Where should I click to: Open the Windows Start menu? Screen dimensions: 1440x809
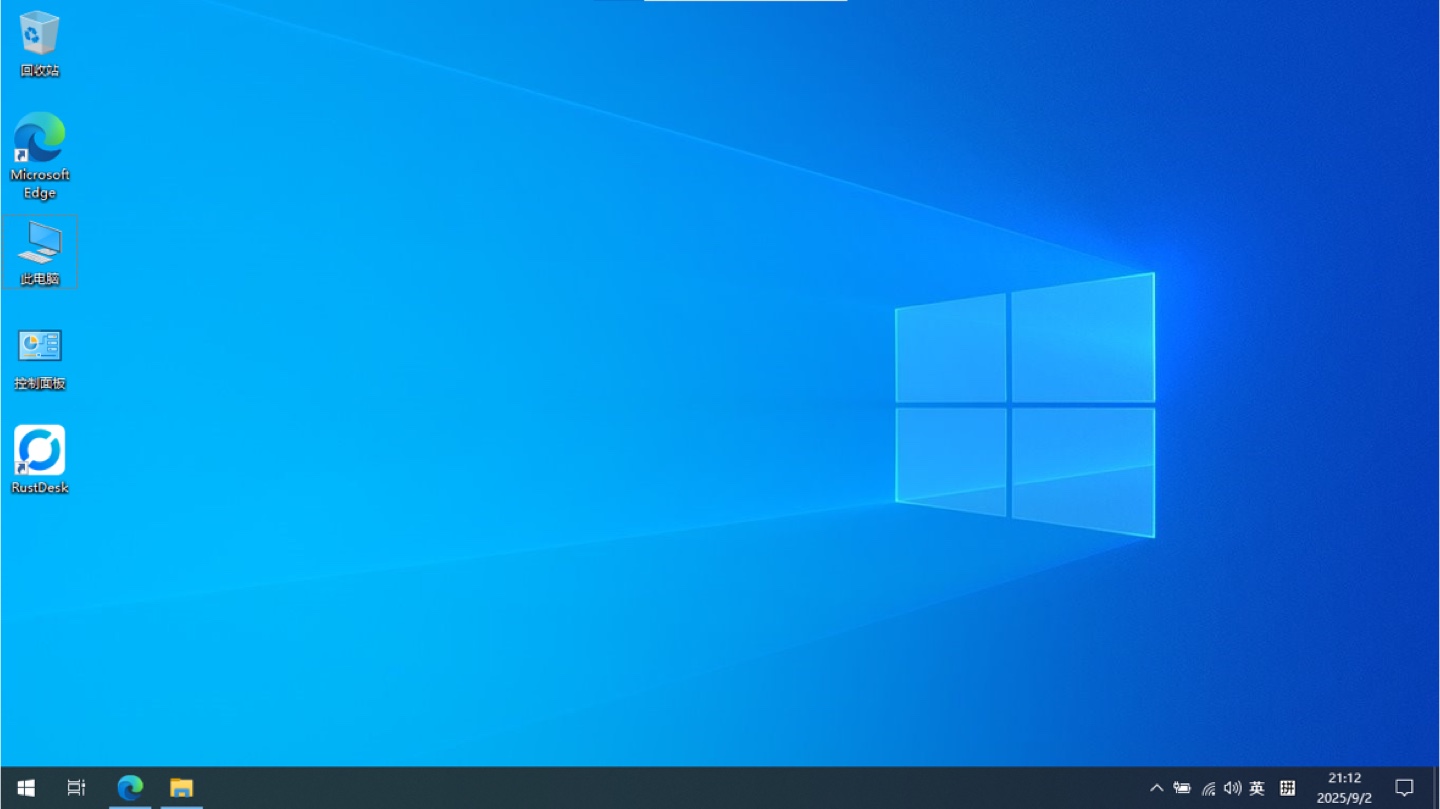26,788
